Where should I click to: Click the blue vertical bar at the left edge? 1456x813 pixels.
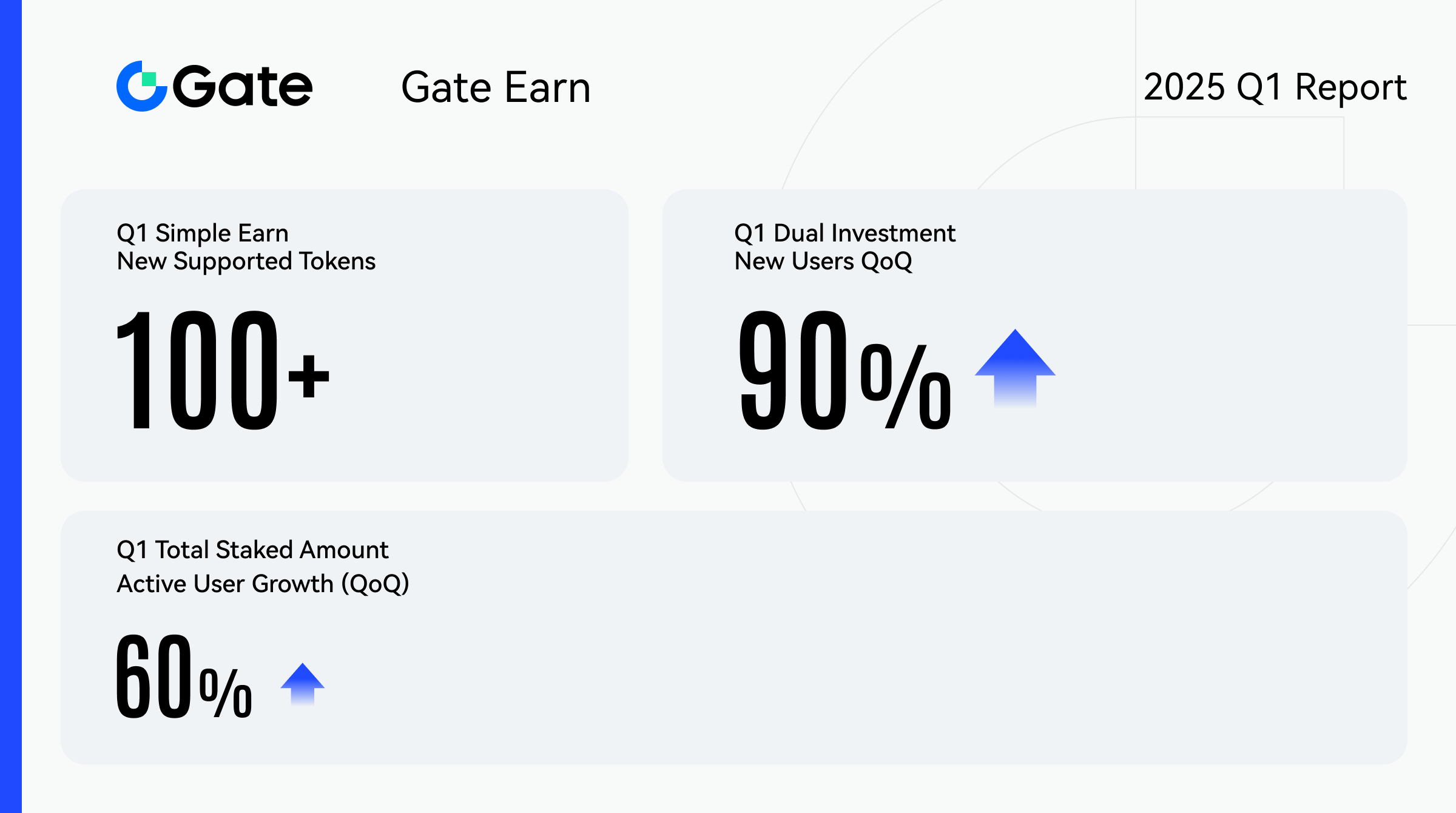pyautogui.click(x=10, y=406)
